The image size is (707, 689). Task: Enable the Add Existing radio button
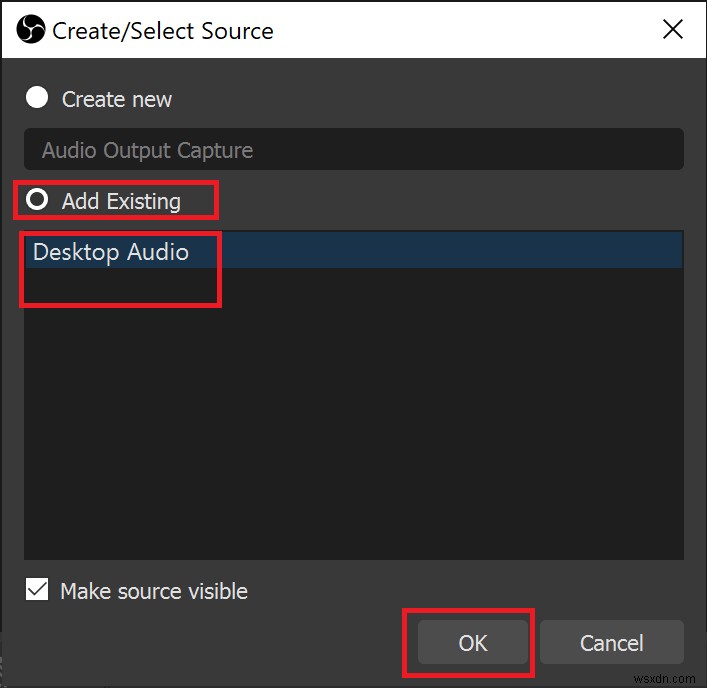(37, 200)
